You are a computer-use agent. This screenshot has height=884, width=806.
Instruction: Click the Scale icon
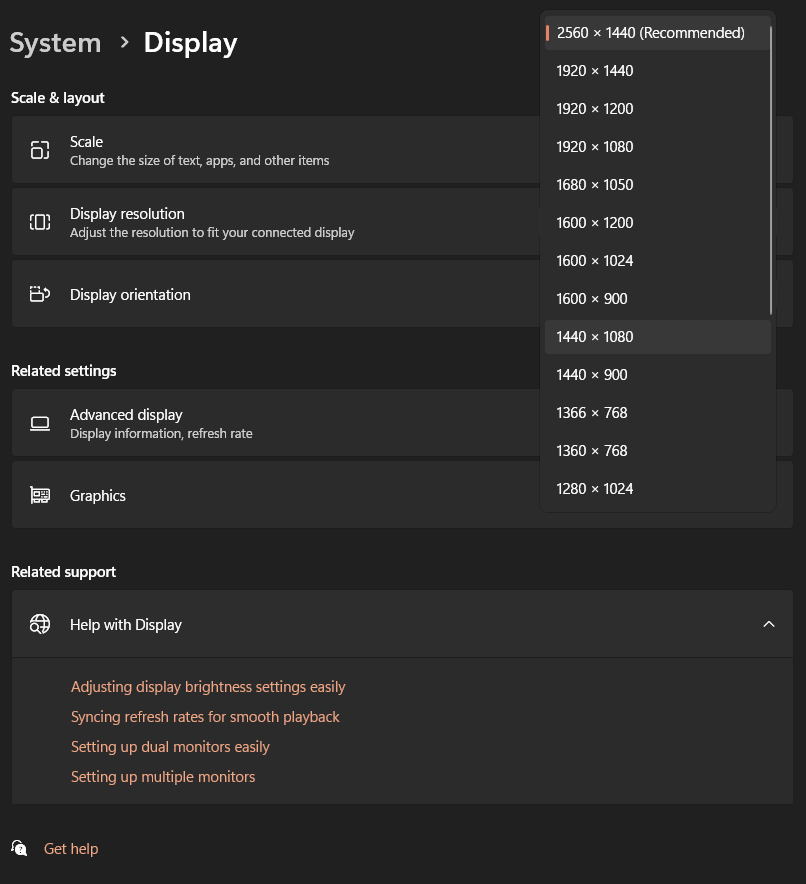[x=40, y=151]
